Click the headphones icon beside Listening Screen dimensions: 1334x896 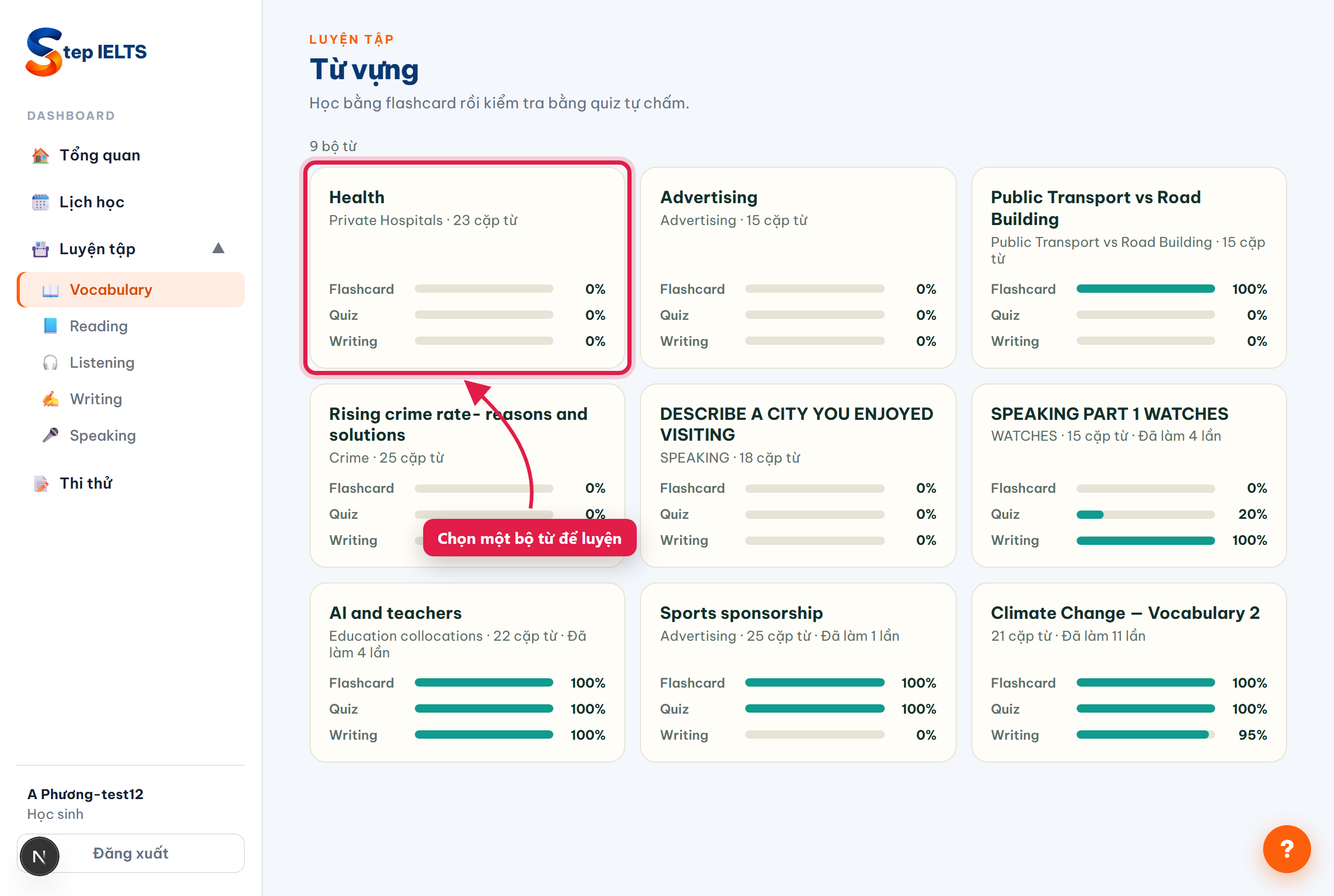pyautogui.click(x=51, y=363)
